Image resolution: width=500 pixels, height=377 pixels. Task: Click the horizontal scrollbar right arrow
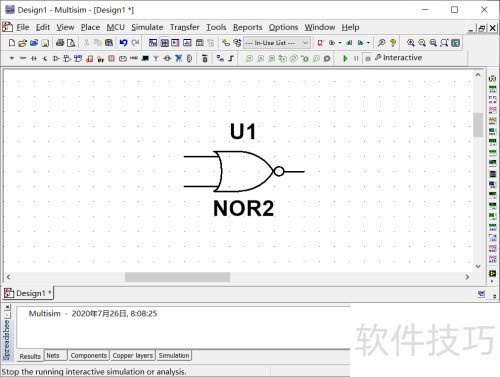[467, 277]
